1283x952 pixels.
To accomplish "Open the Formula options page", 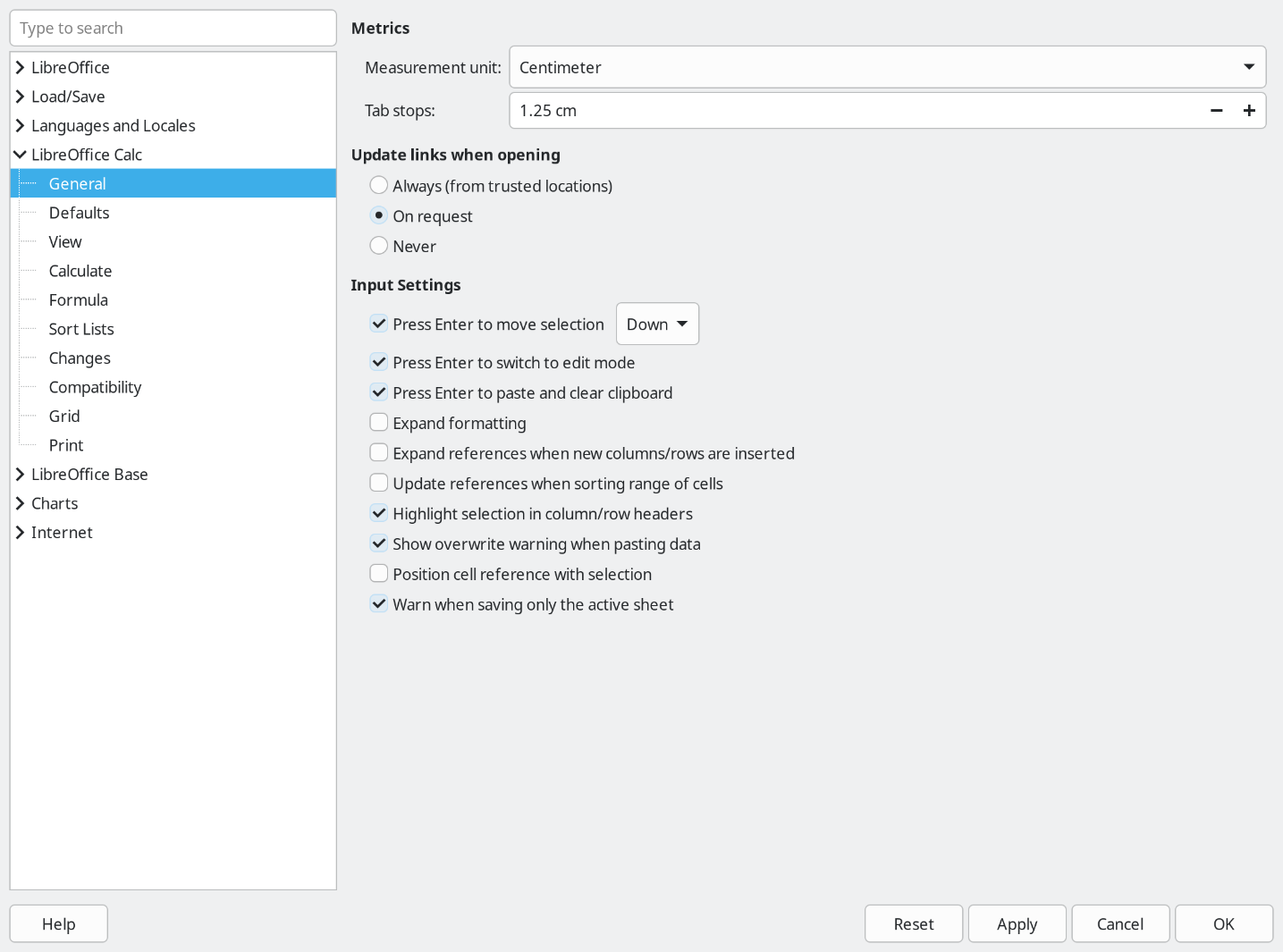I will tap(79, 300).
